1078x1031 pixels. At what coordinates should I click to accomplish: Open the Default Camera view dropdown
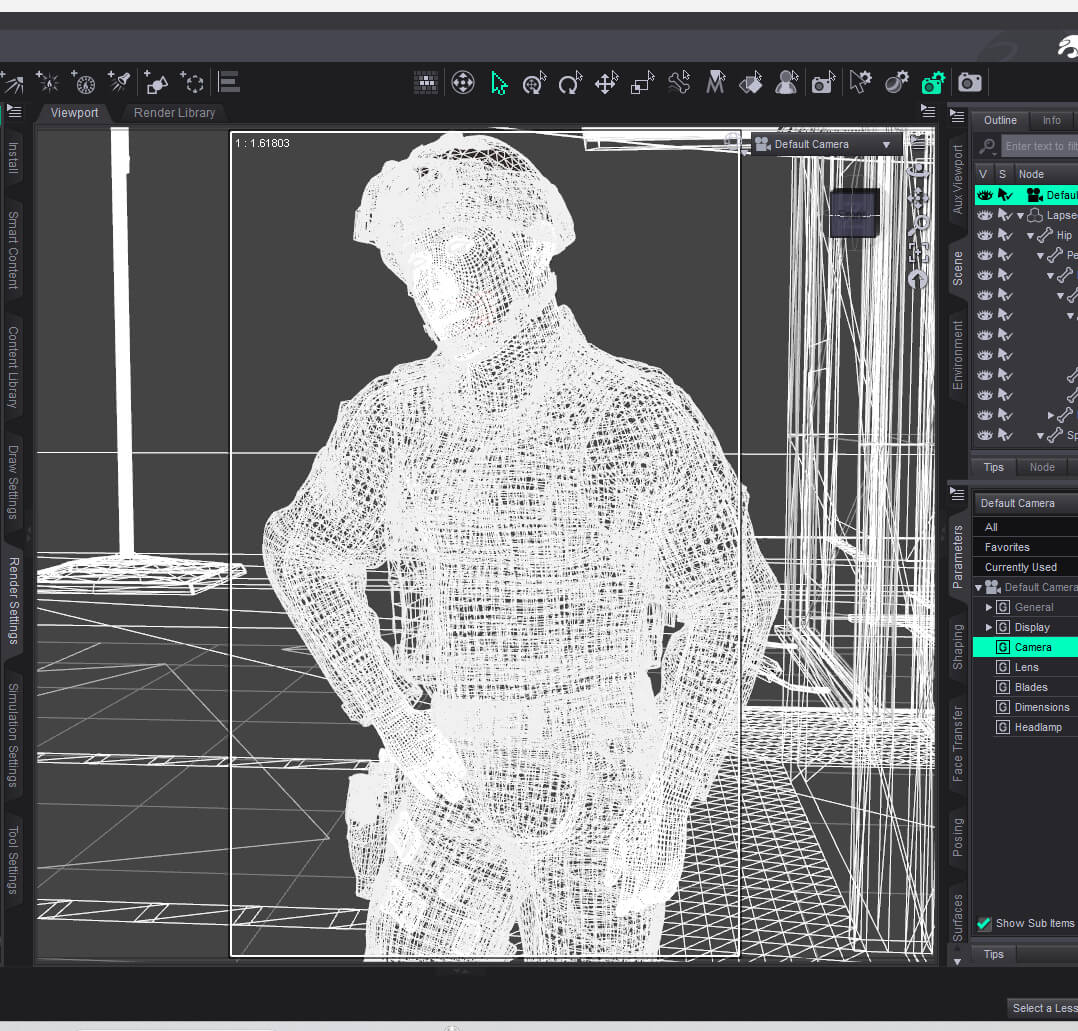click(825, 144)
